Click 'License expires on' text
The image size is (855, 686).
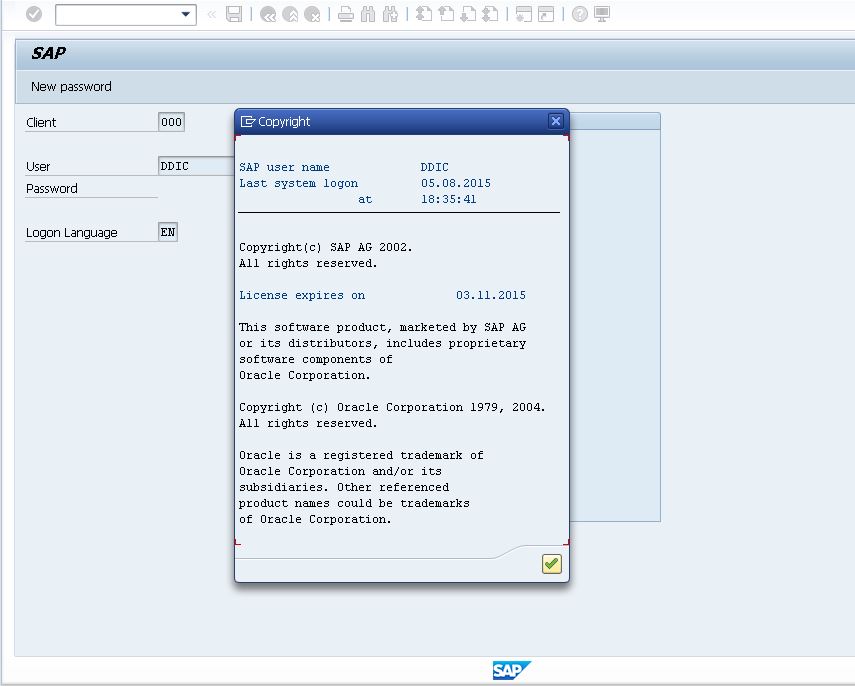pyautogui.click(x=302, y=295)
